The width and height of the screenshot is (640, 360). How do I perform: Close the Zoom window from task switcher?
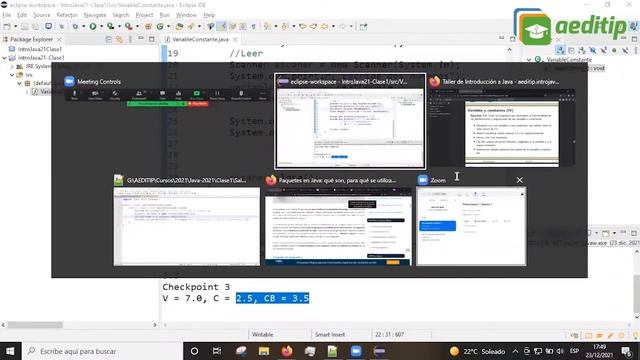[x=519, y=180]
